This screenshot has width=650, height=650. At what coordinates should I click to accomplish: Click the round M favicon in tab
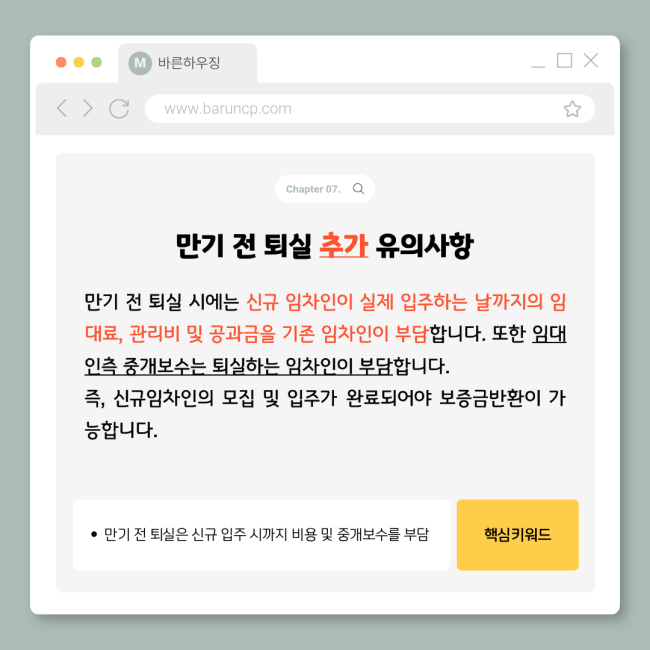[140, 63]
